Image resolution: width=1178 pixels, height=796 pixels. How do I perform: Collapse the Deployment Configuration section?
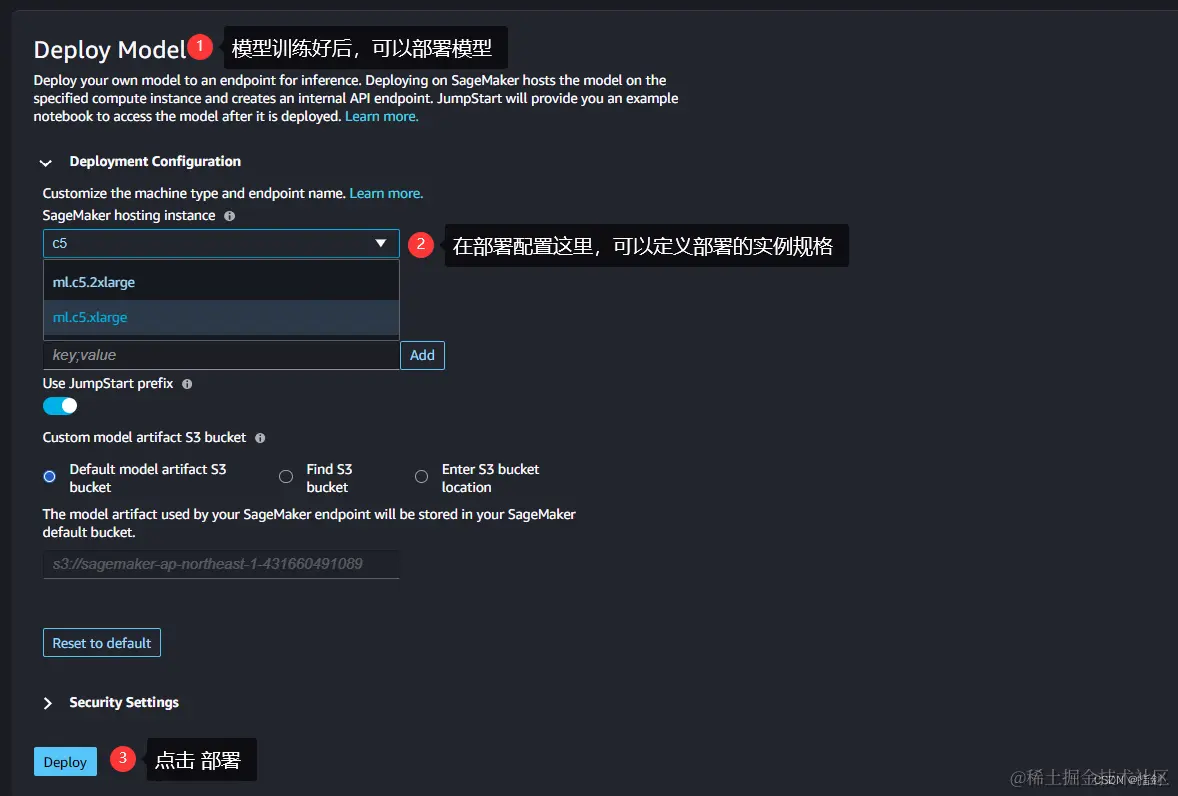(46, 162)
